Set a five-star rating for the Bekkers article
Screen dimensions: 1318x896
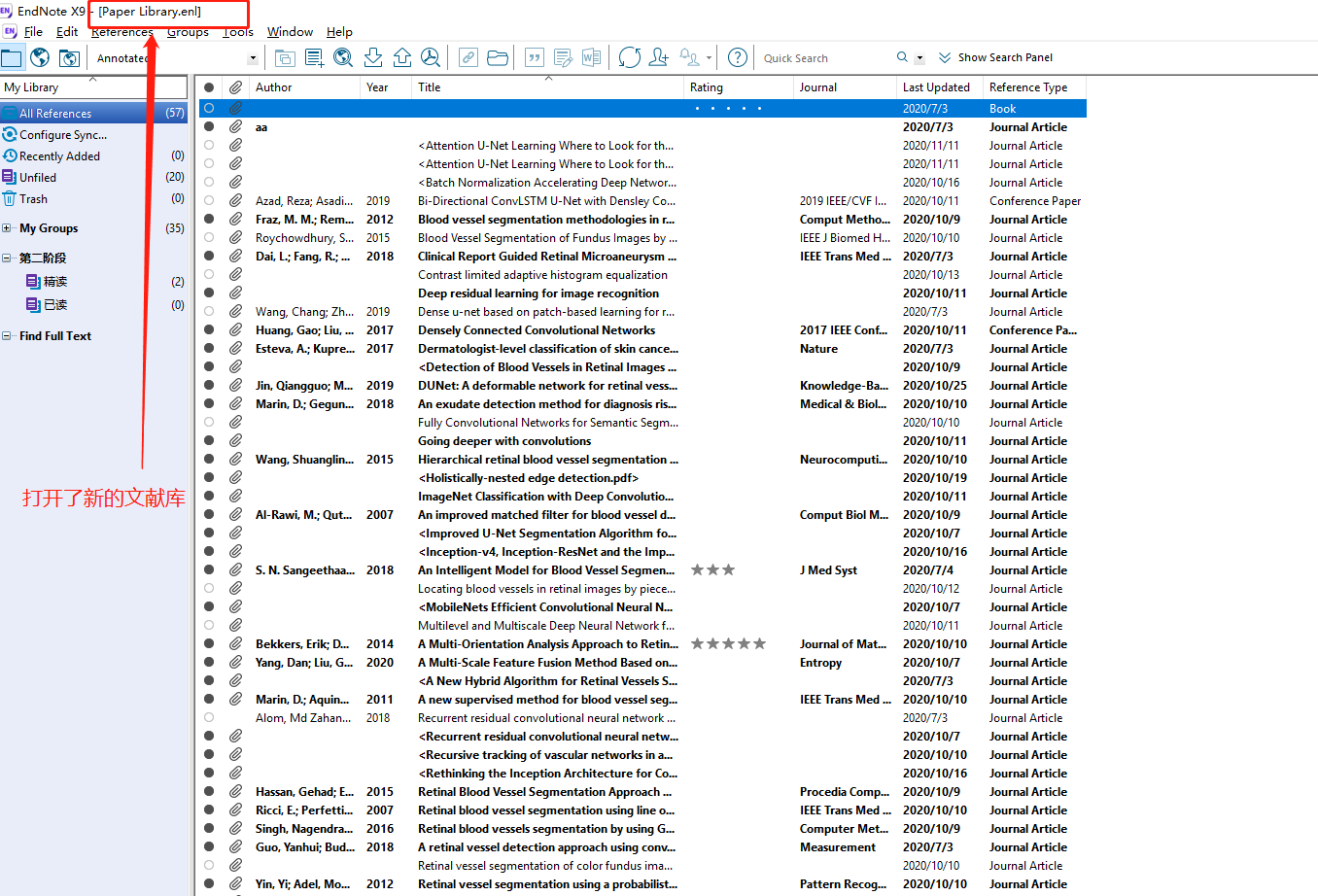758,643
